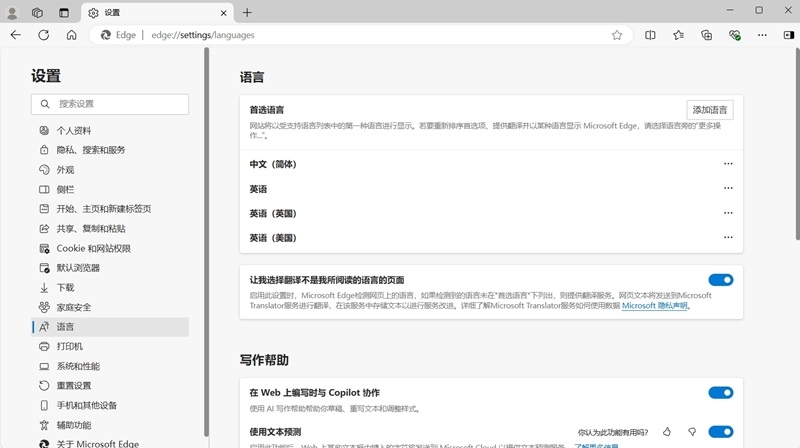Viewport: 800px width, 448px height.
Task: Click the Edge logo in address bar
Action: tap(106, 35)
